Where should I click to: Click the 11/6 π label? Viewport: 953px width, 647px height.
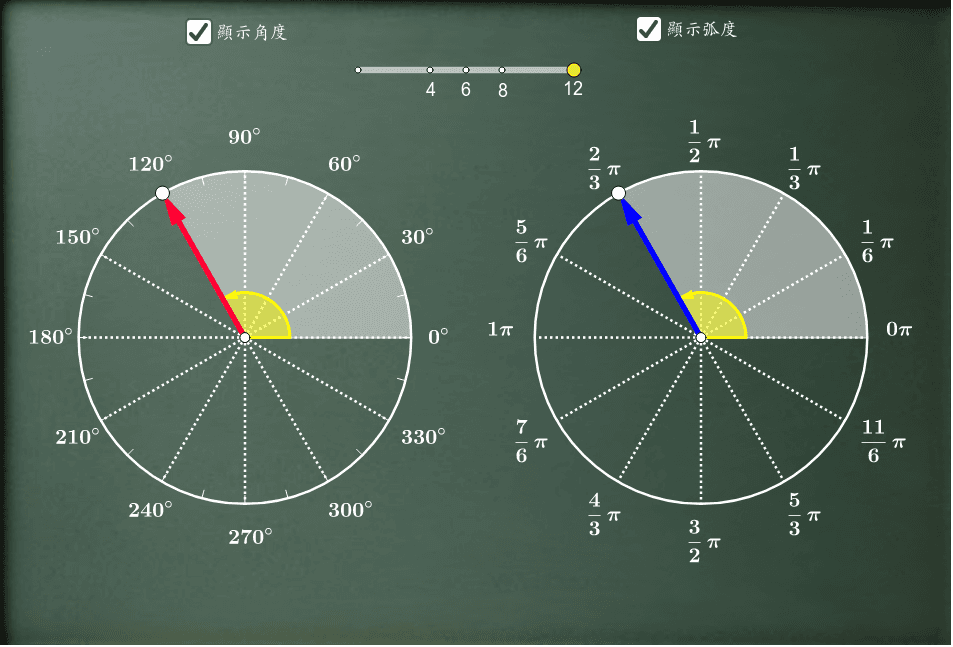pyautogui.click(x=883, y=442)
